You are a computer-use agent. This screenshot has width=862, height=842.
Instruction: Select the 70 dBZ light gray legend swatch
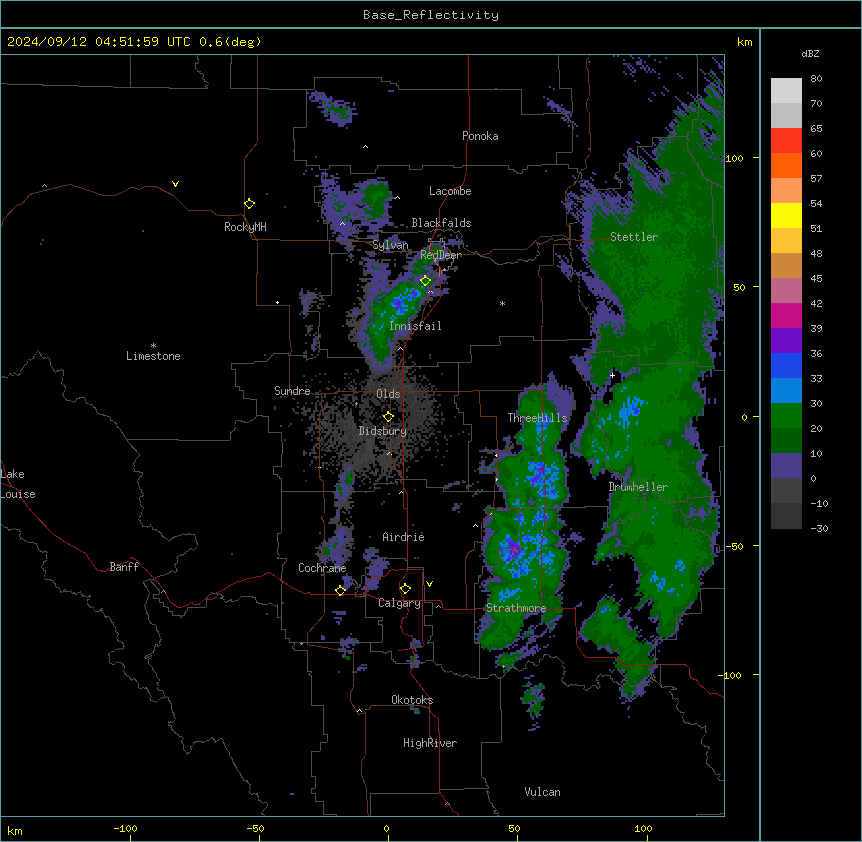[x=786, y=91]
